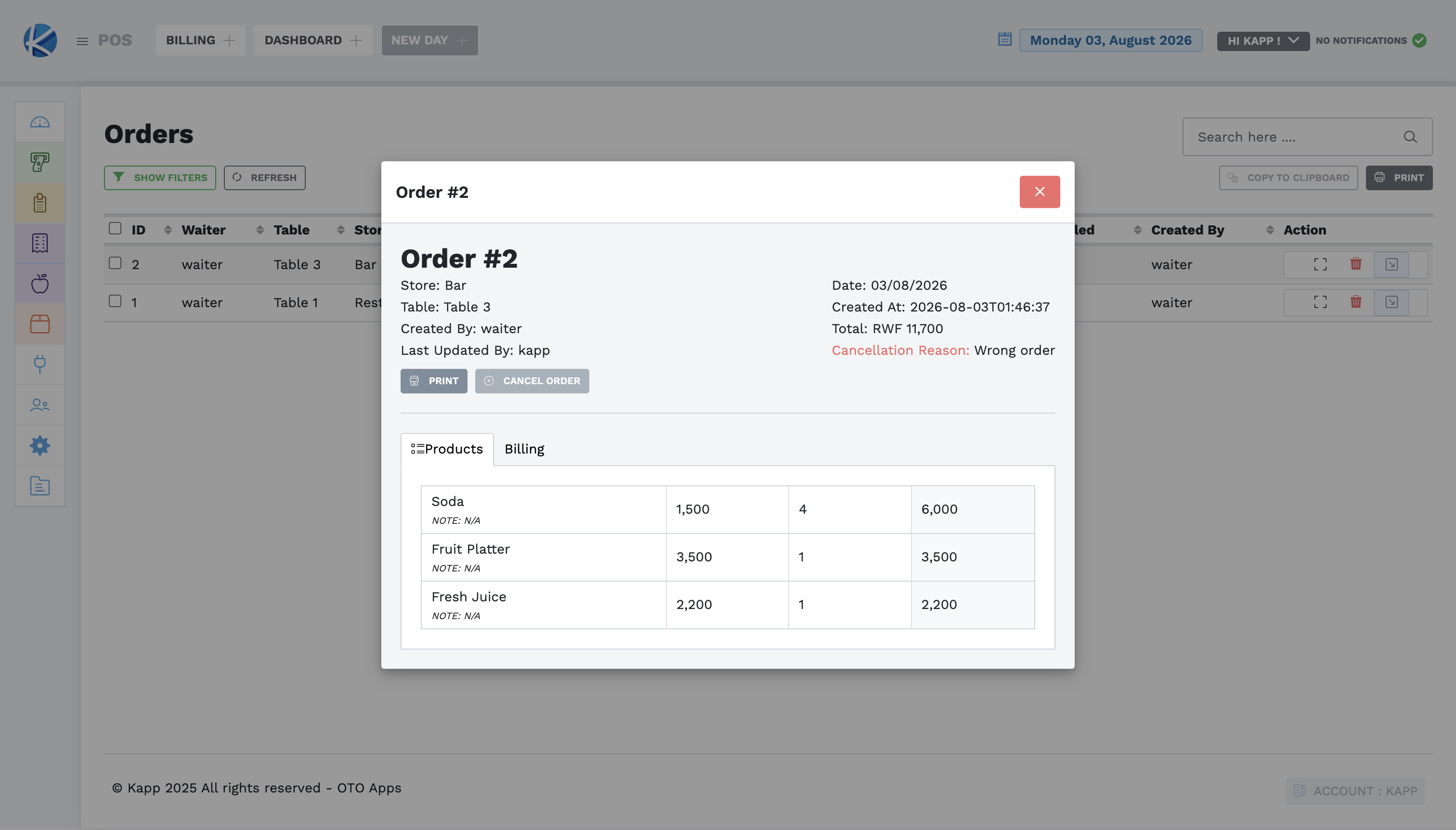Open the users sidebar icon
The width and height of the screenshot is (1456, 830).
[40, 405]
